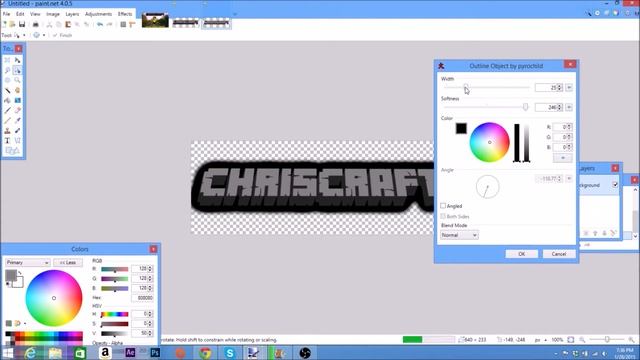Select the Paintbrush tool
The image size is (640, 360).
[x=7, y=110]
